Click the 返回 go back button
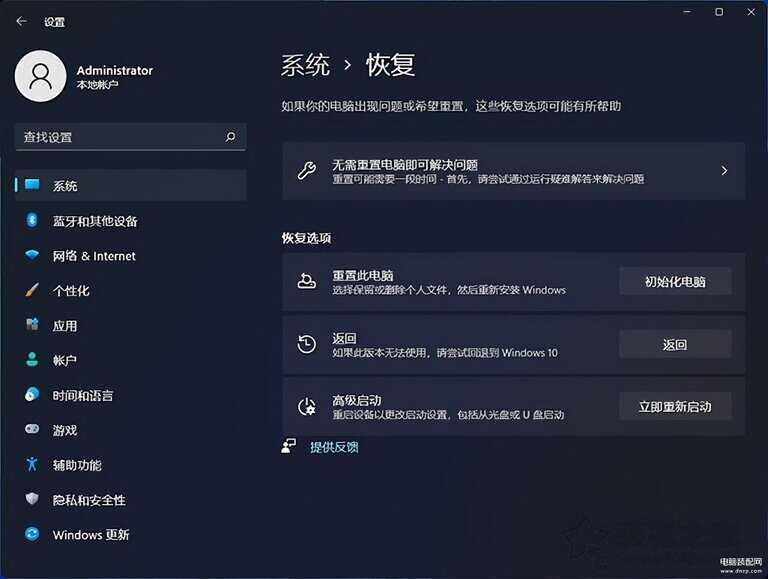The image size is (768, 579). 675,345
